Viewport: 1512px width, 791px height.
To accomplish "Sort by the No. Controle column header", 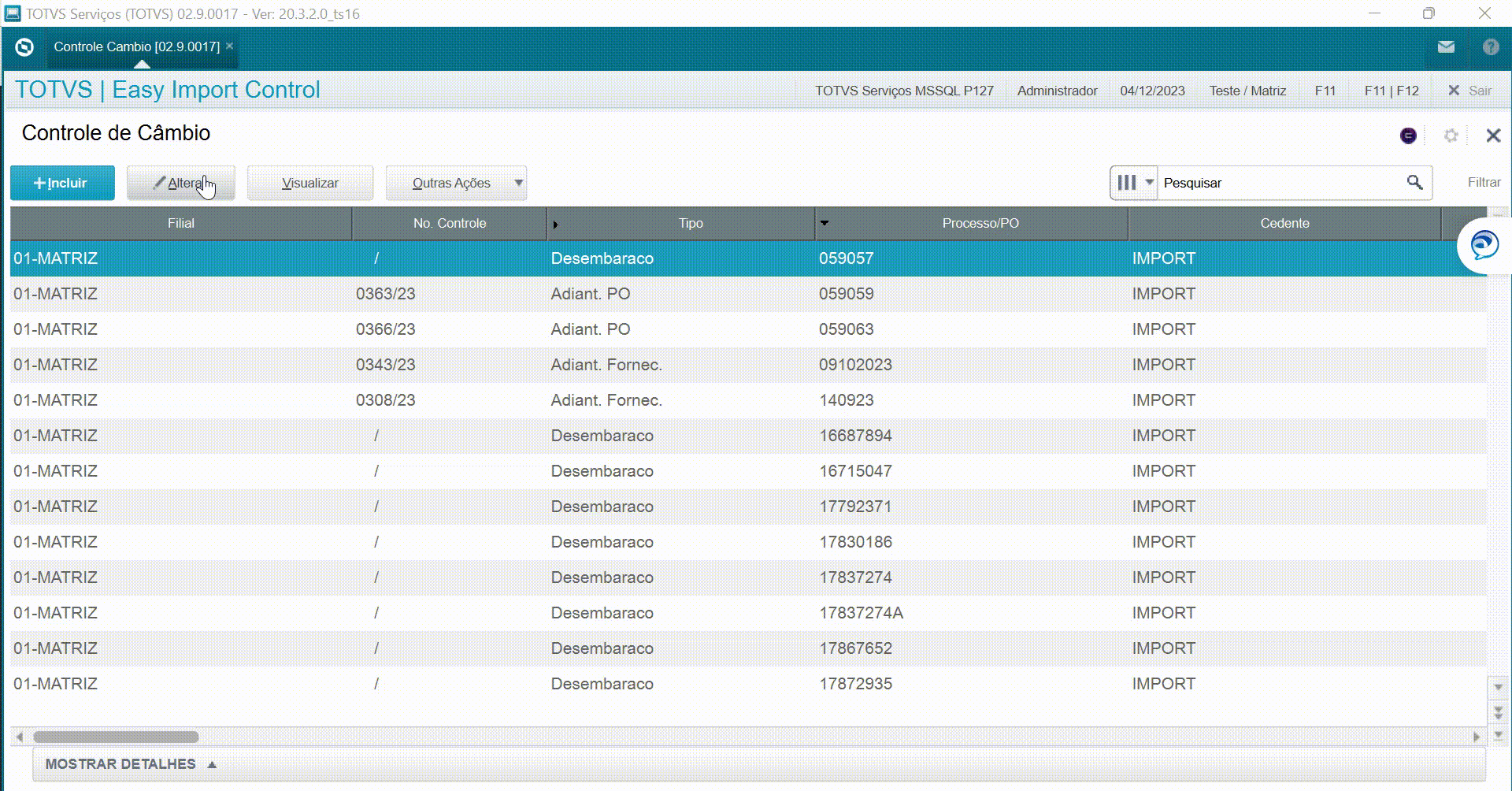I will [x=450, y=223].
